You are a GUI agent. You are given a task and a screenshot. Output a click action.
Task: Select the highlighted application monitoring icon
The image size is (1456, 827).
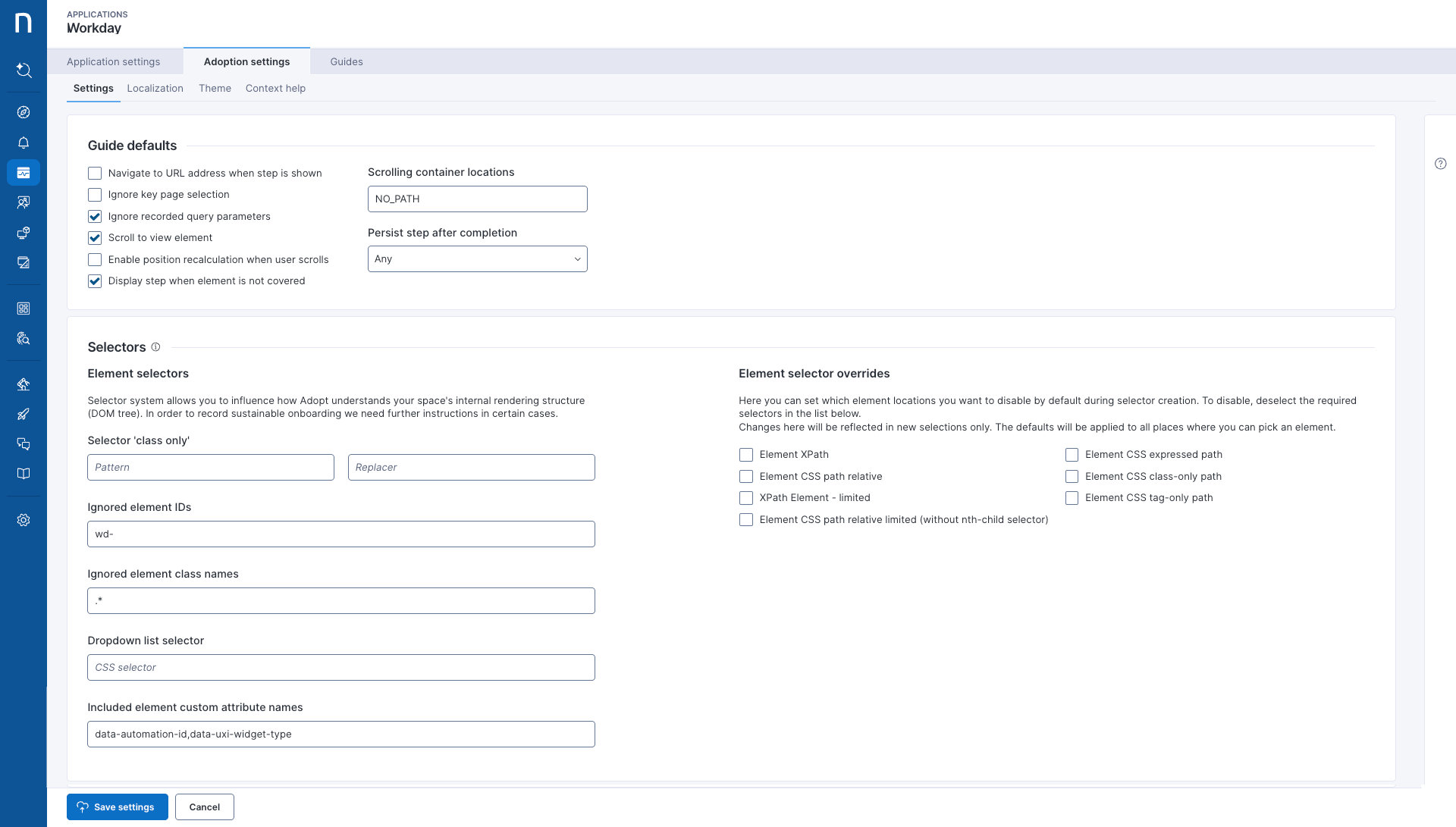[x=24, y=173]
